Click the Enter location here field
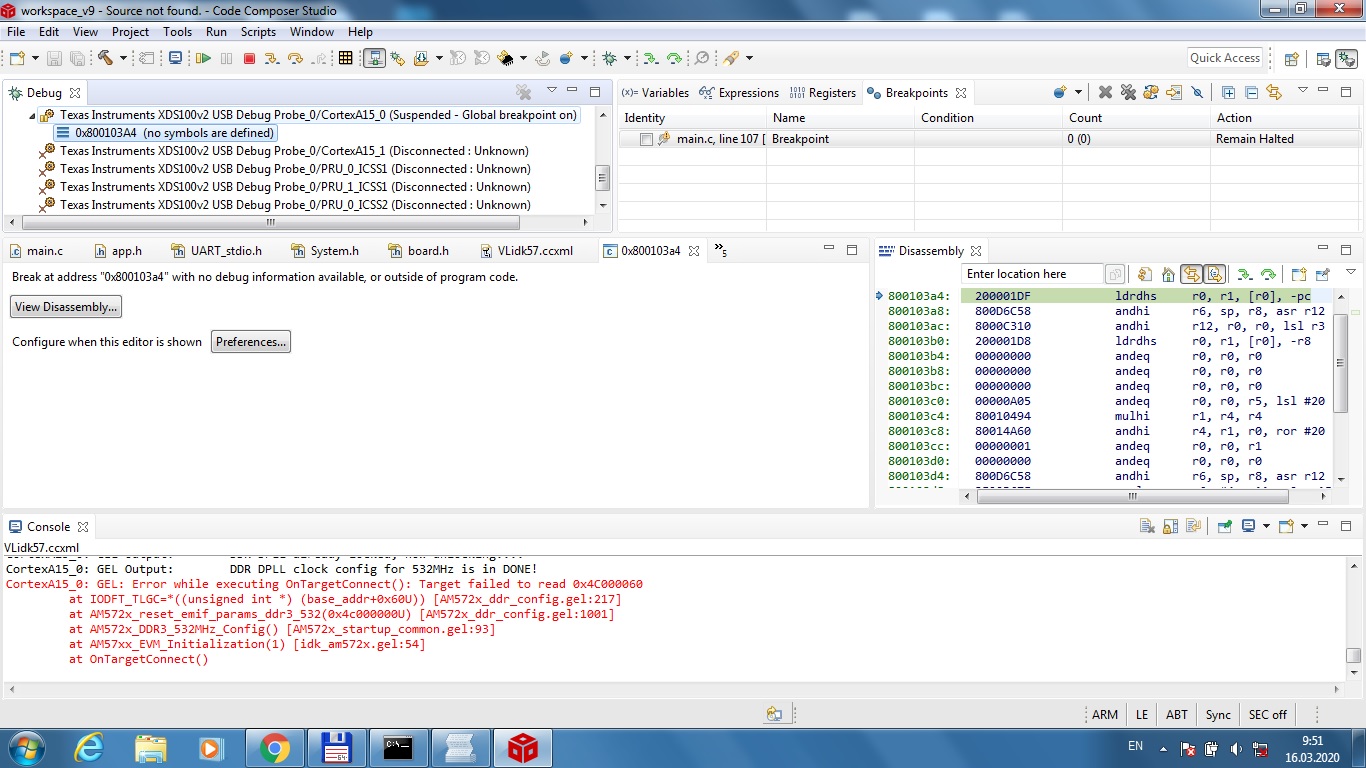This screenshot has width=1366, height=768. click(1030, 273)
